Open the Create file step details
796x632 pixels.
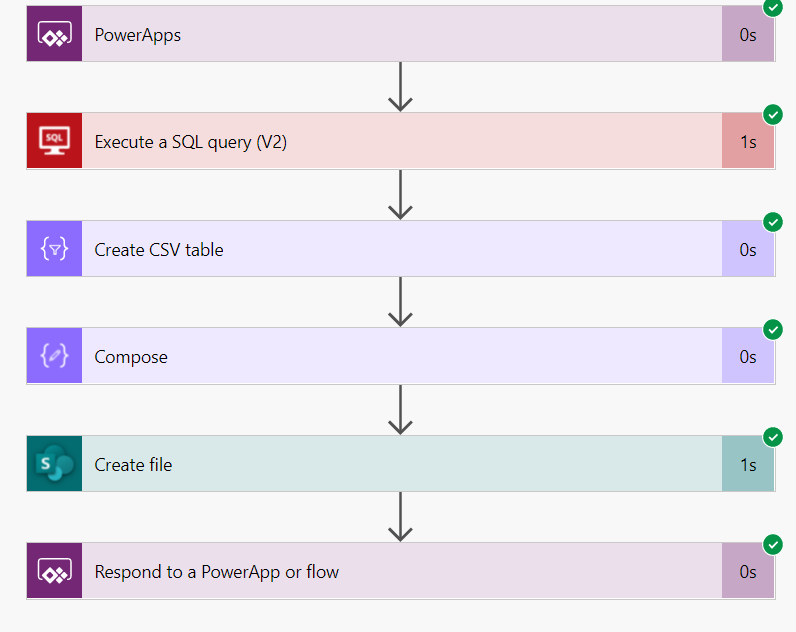[x=400, y=464]
